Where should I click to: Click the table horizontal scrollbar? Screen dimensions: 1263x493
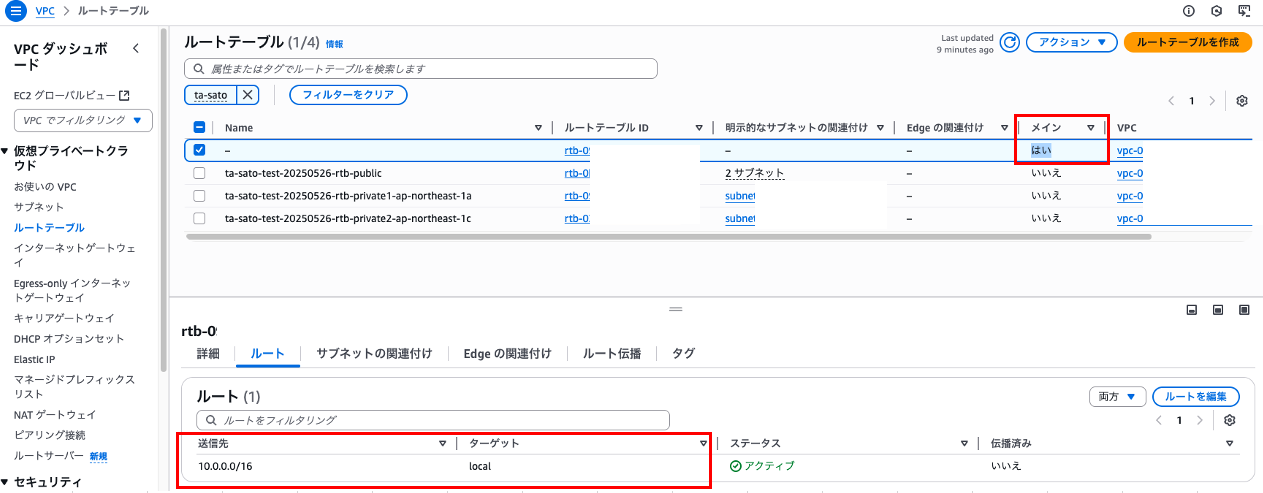(x=669, y=237)
